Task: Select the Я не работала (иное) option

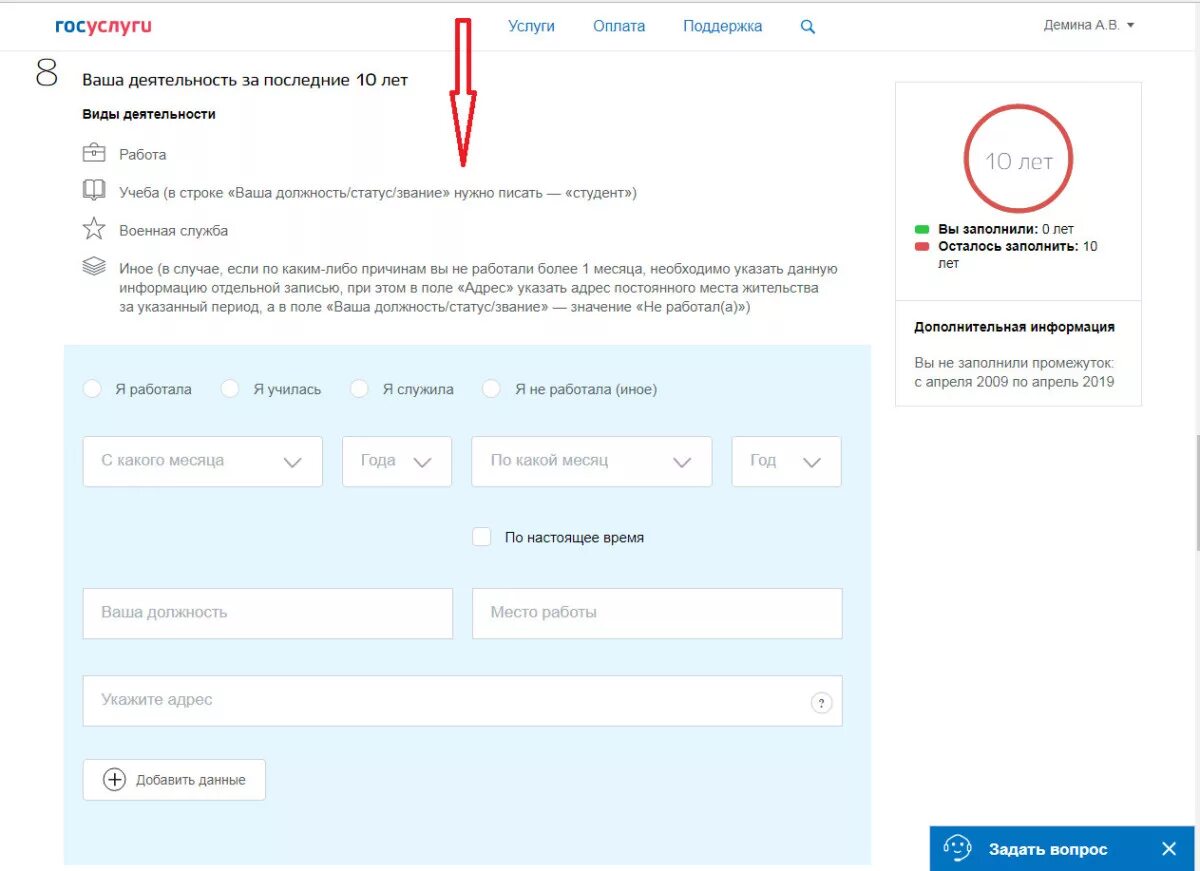Action: tap(491, 389)
